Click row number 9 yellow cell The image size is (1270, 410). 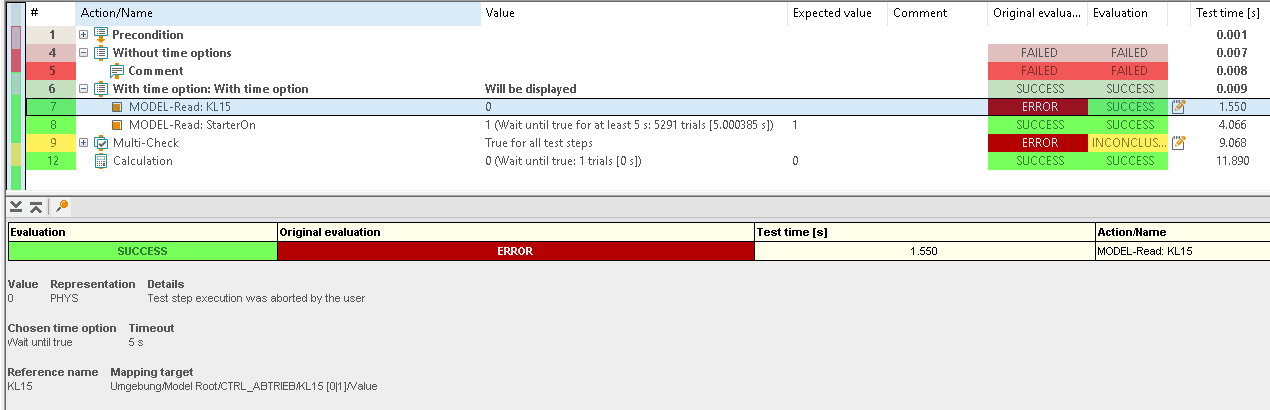51,143
